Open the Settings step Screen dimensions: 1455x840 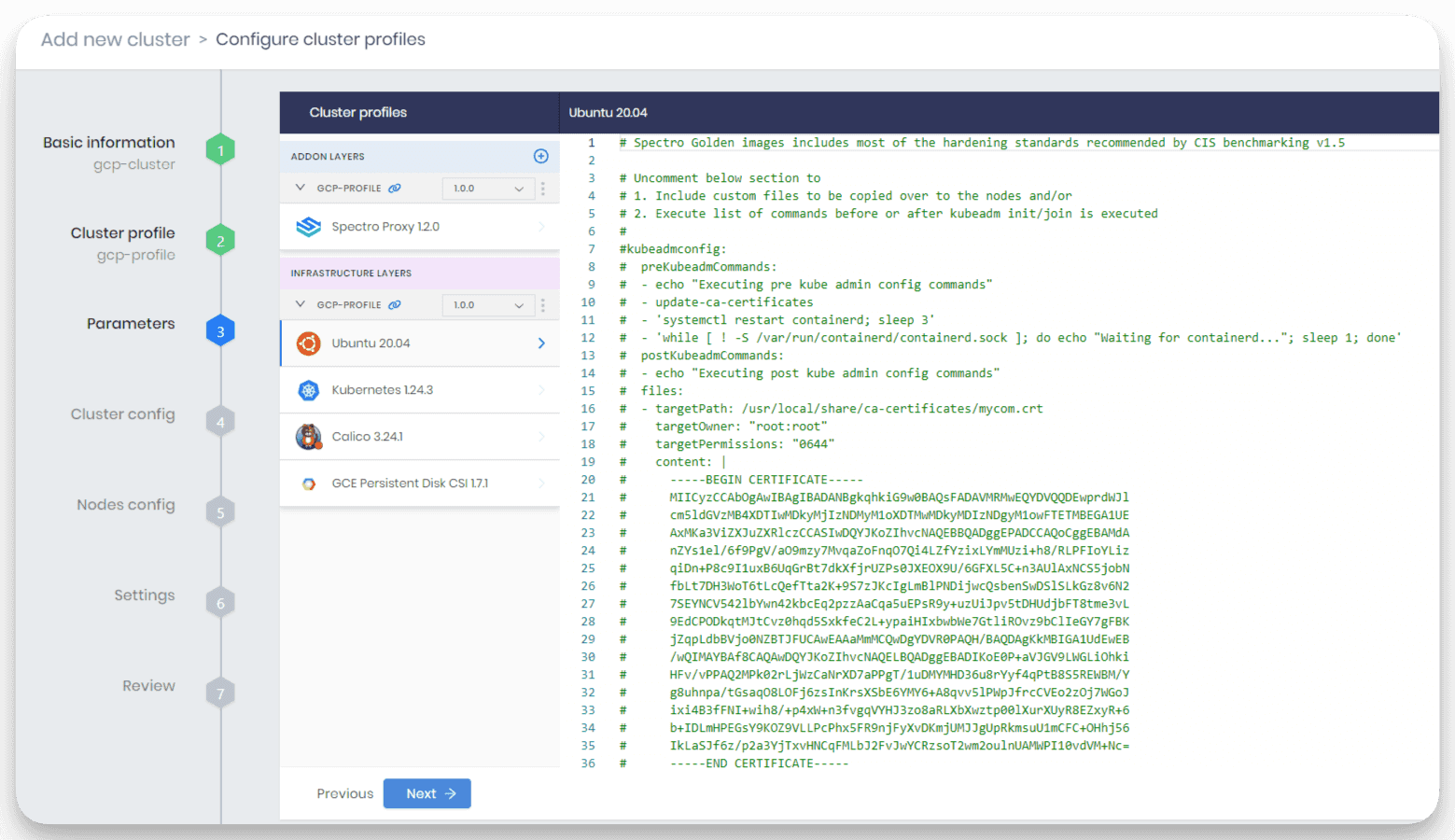[145, 595]
